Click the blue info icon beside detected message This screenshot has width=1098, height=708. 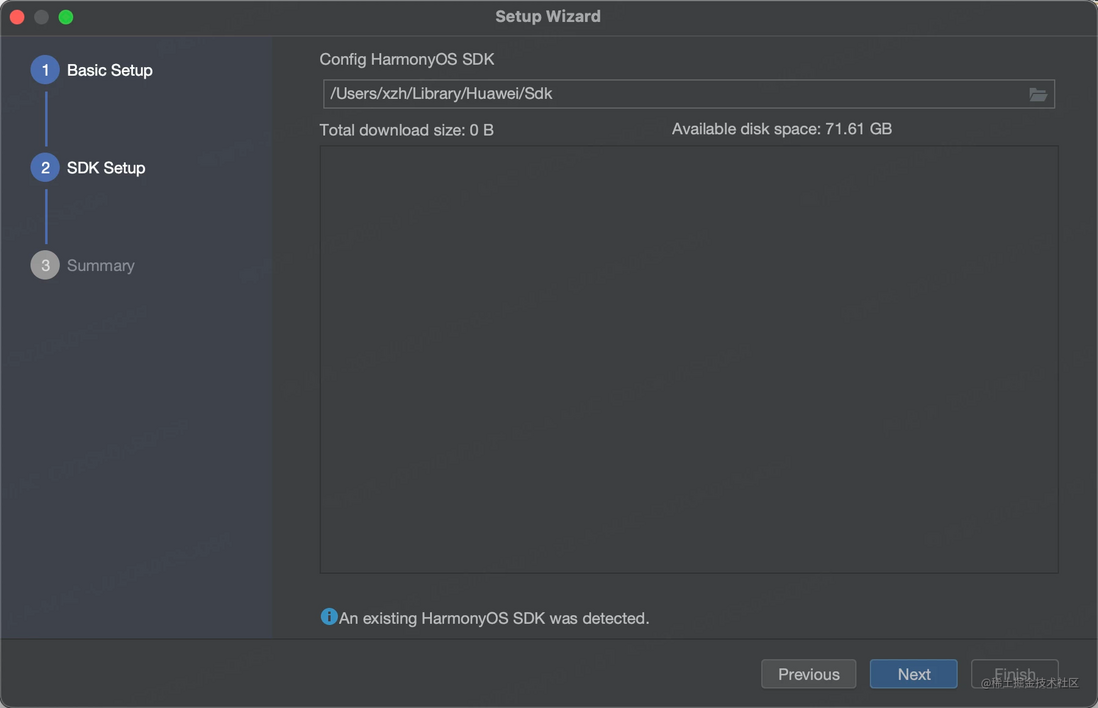328,616
